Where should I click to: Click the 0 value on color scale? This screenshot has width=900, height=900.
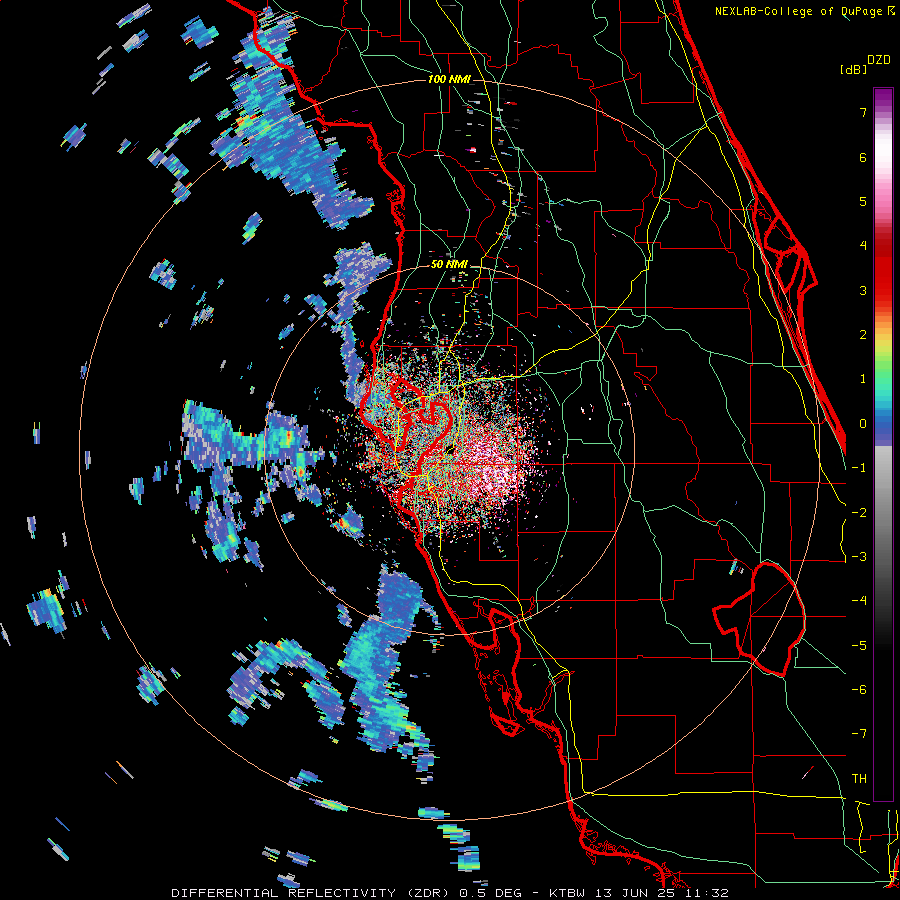[x=863, y=424]
